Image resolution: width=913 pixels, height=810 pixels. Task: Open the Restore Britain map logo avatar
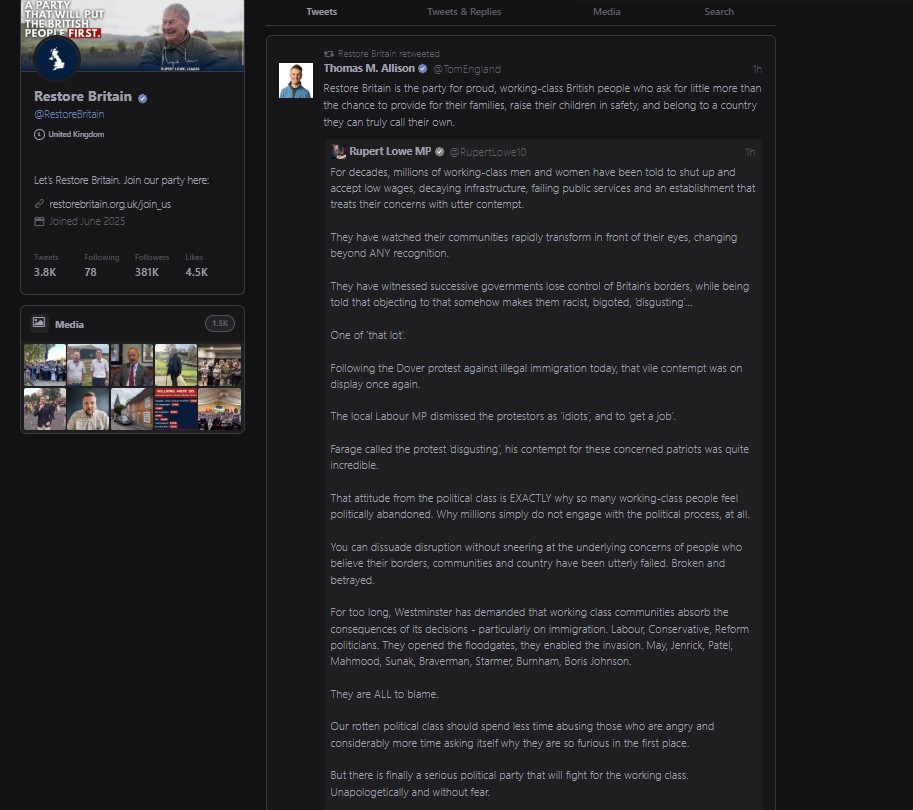click(x=56, y=58)
